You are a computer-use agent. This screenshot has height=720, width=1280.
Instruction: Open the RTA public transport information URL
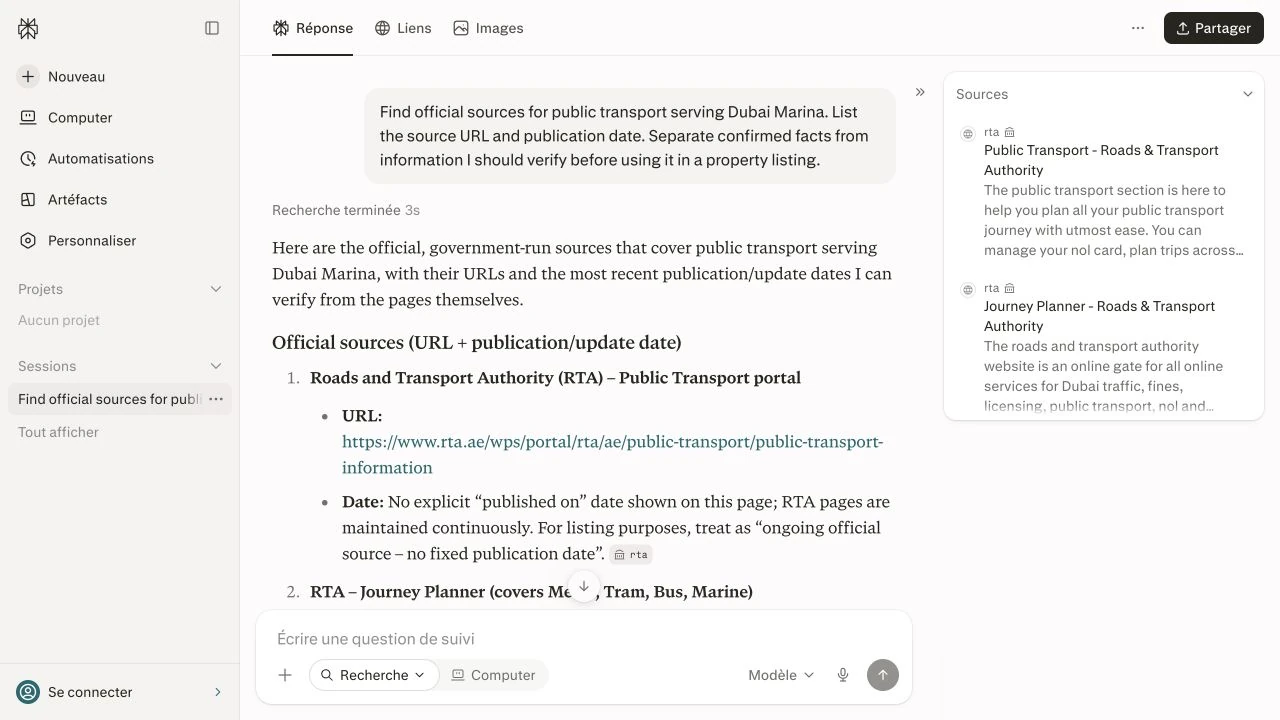[x=612, y=454]
